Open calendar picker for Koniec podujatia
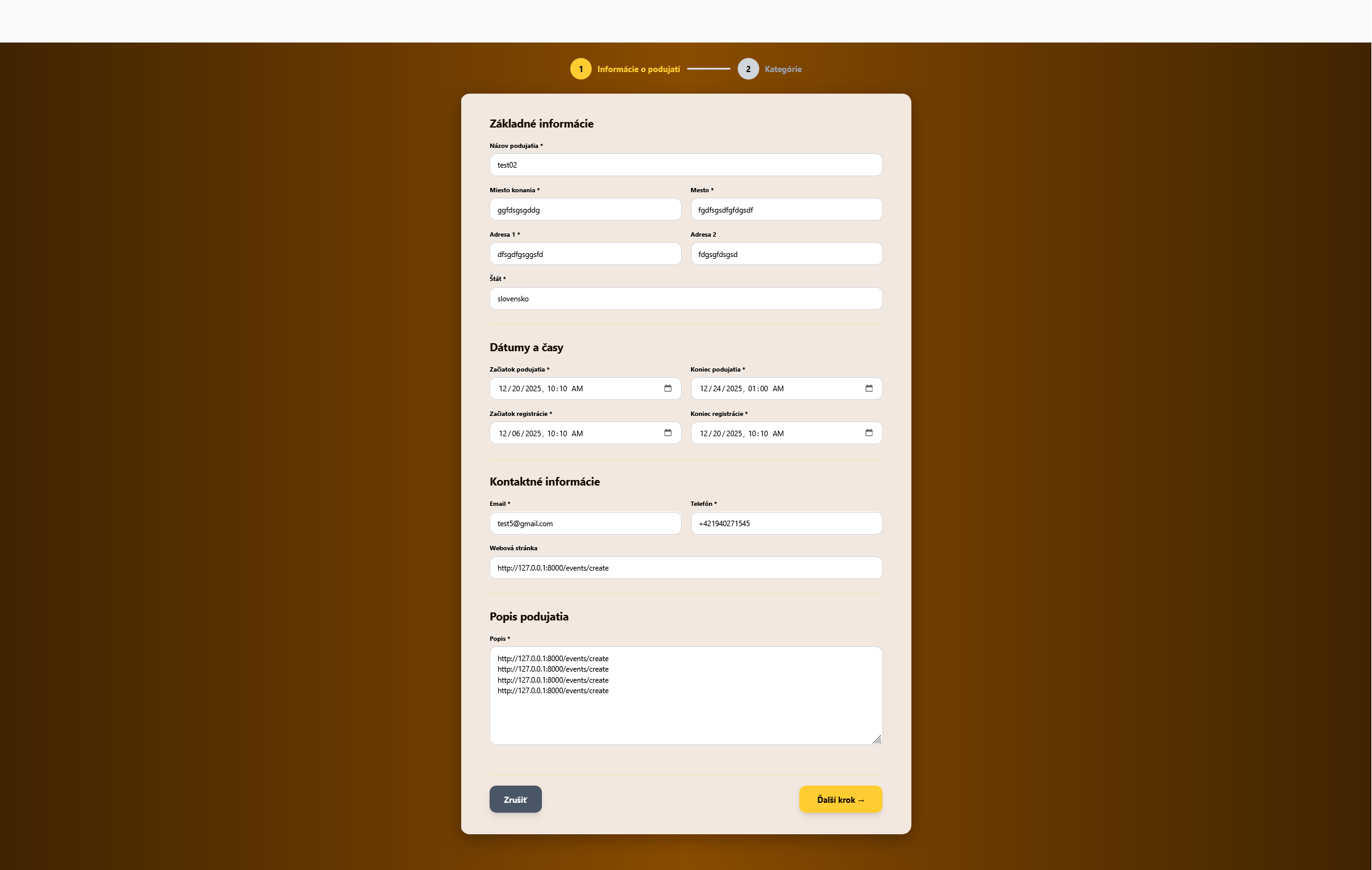The width and height of the screenshot is (1372, 870). 869,388
